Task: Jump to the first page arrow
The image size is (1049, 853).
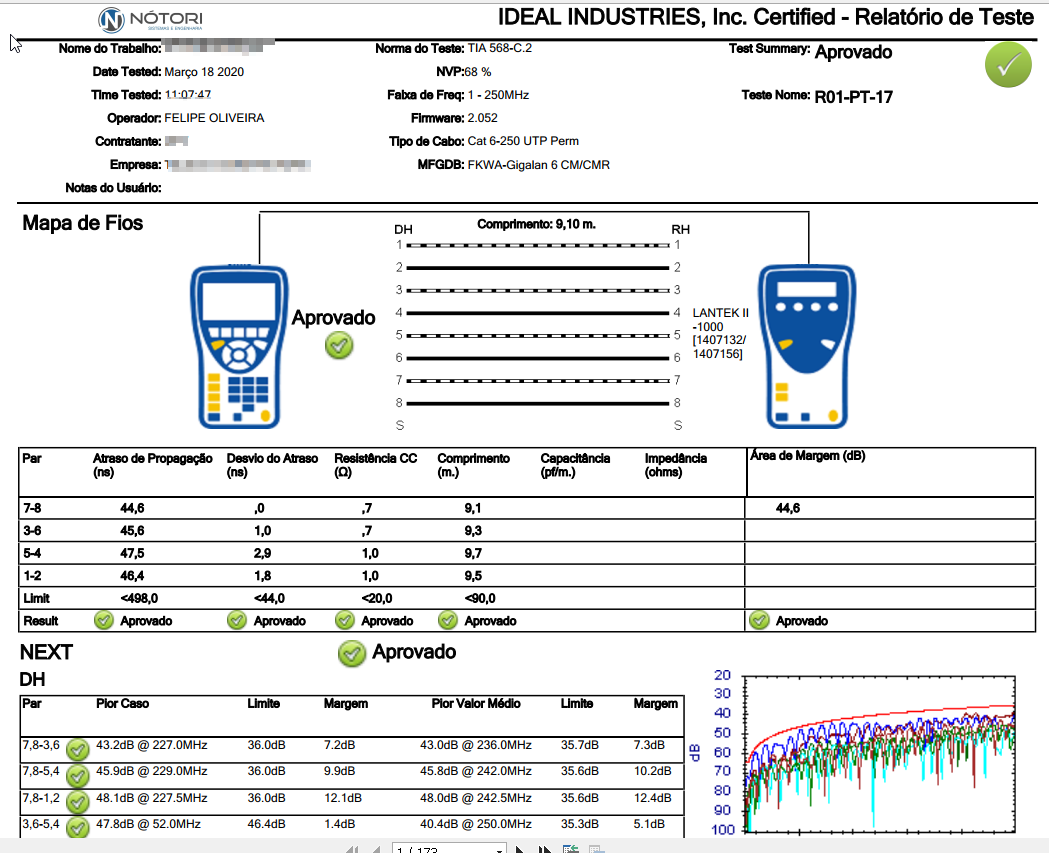Action: coord(352,850)
